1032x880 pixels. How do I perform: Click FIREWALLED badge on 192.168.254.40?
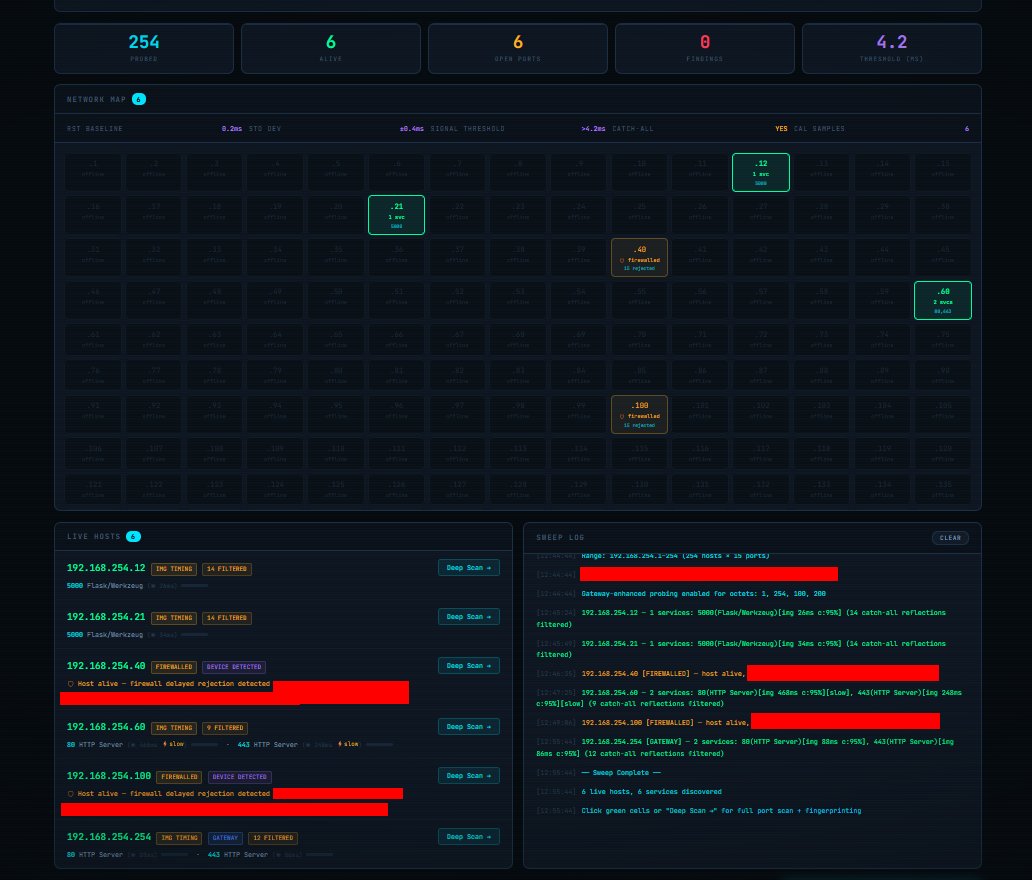(x=174, y=667)
